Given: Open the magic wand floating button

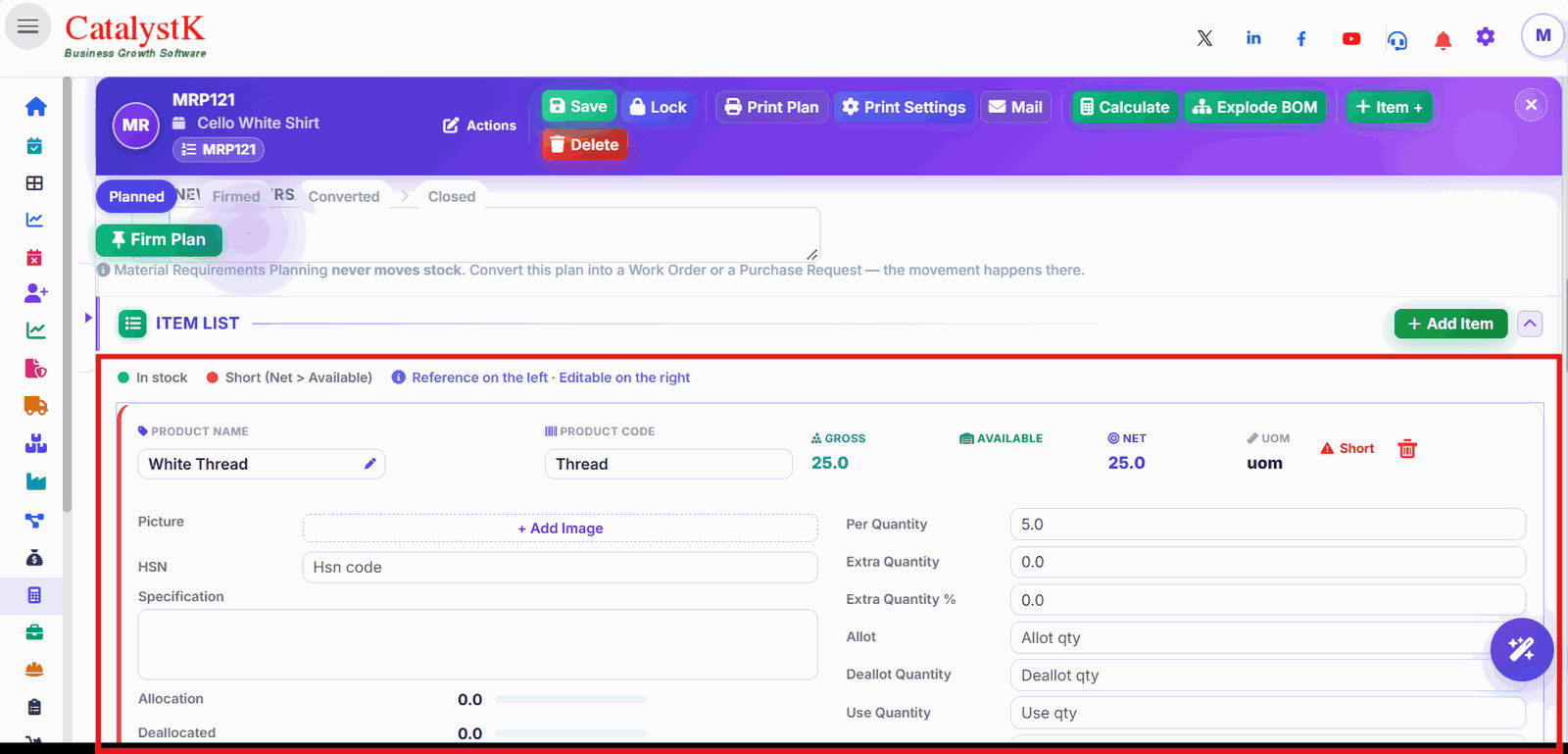Looking at the screenshot, I should tap(1522, 649).
